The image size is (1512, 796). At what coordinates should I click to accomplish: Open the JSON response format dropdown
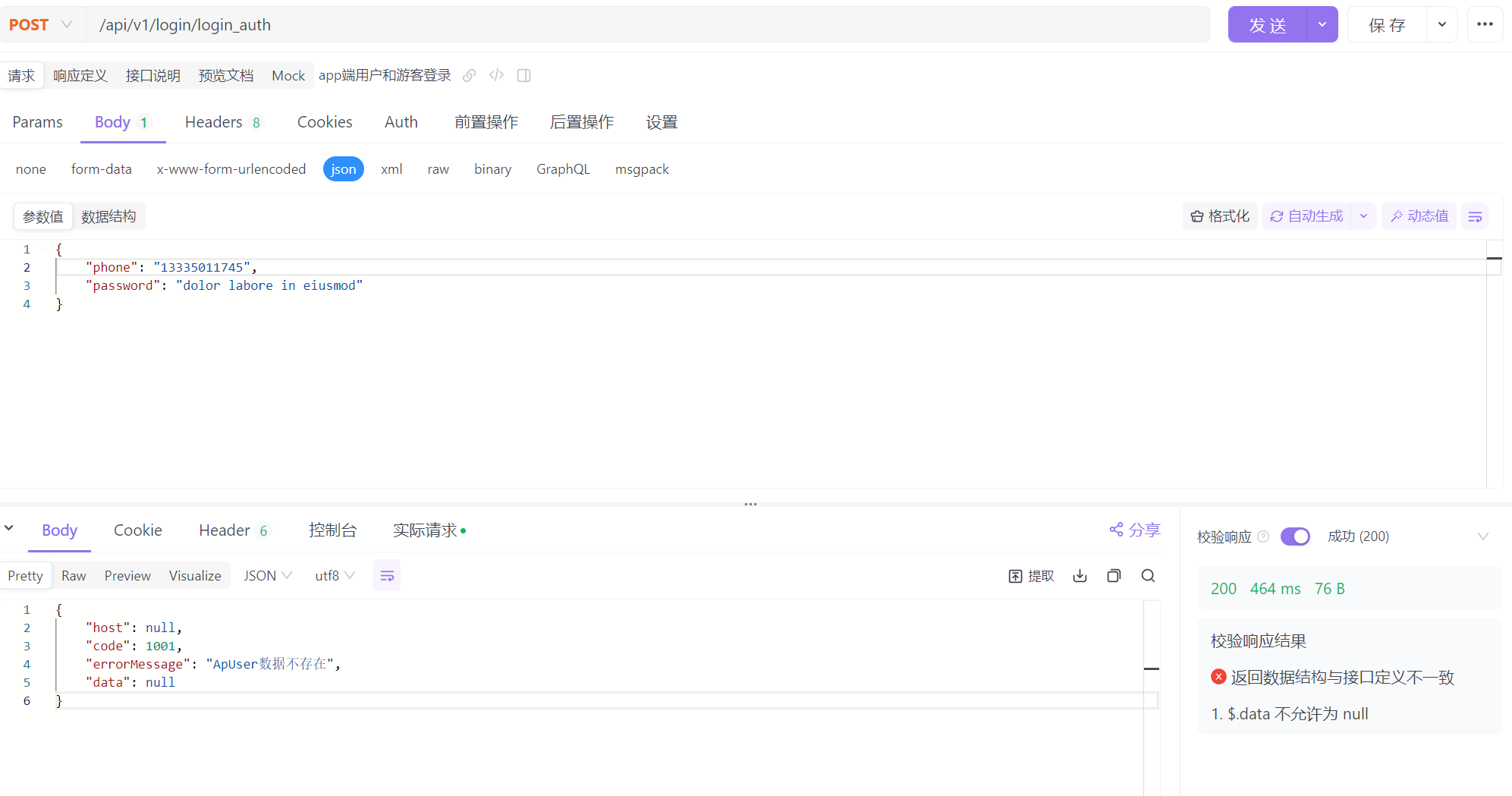(x=267, y=576)
